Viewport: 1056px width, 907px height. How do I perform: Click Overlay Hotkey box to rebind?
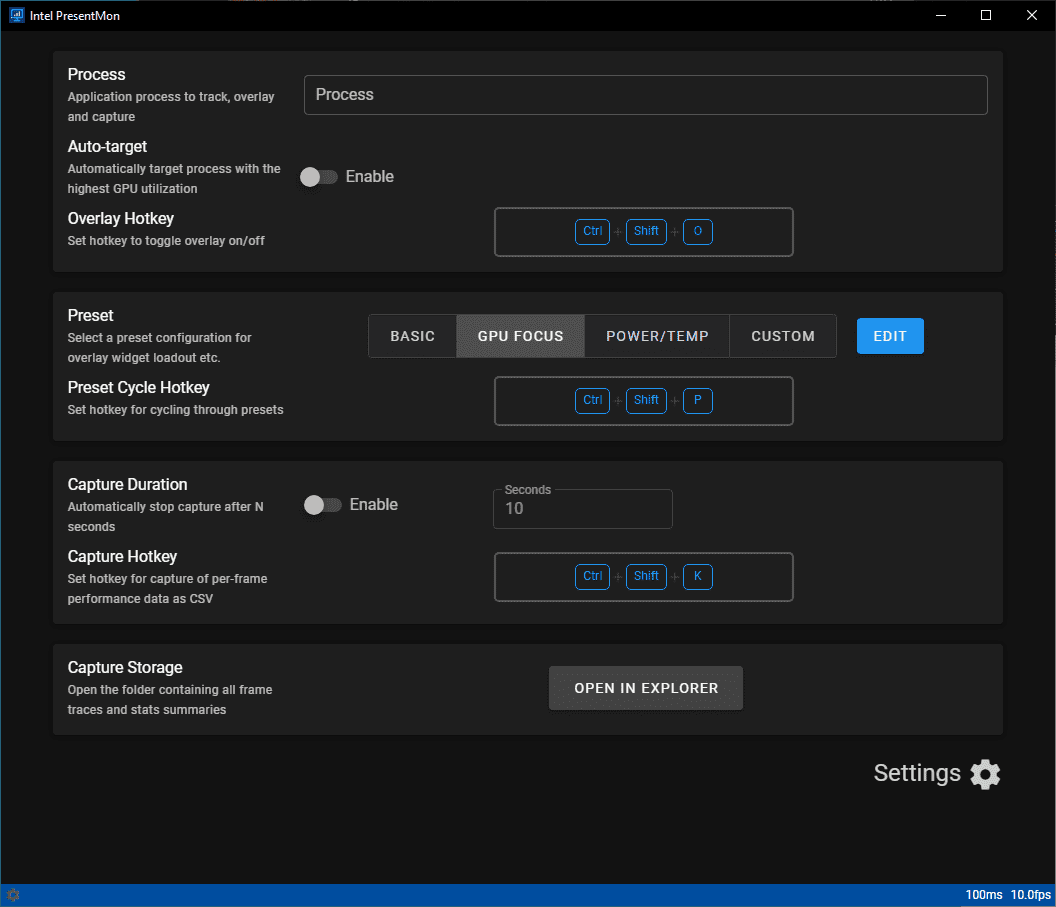click(644, 232)
